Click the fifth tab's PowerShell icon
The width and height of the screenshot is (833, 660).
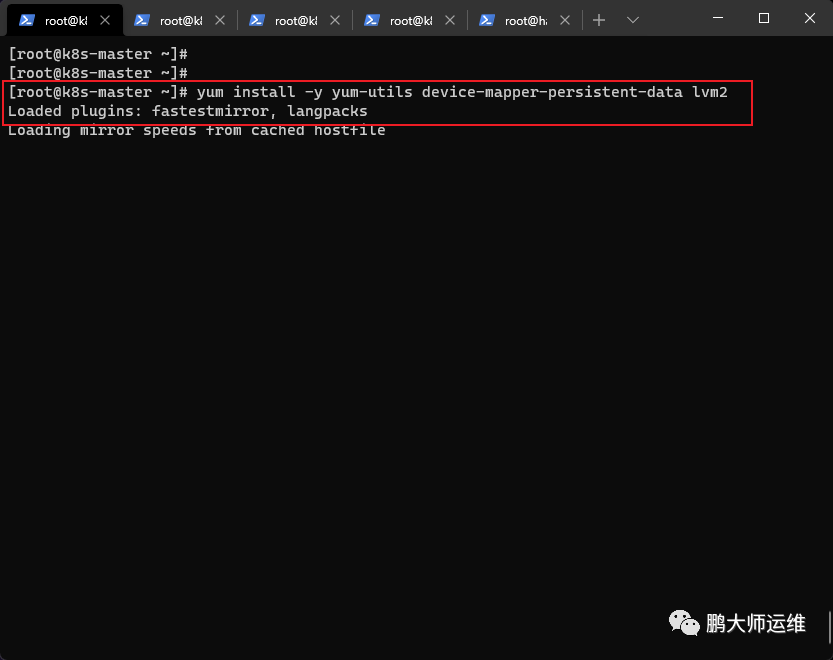coord(487,20)
